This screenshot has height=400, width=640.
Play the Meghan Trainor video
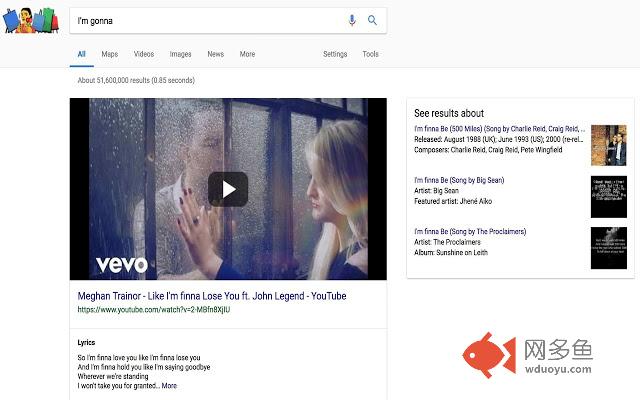(228, 188)
